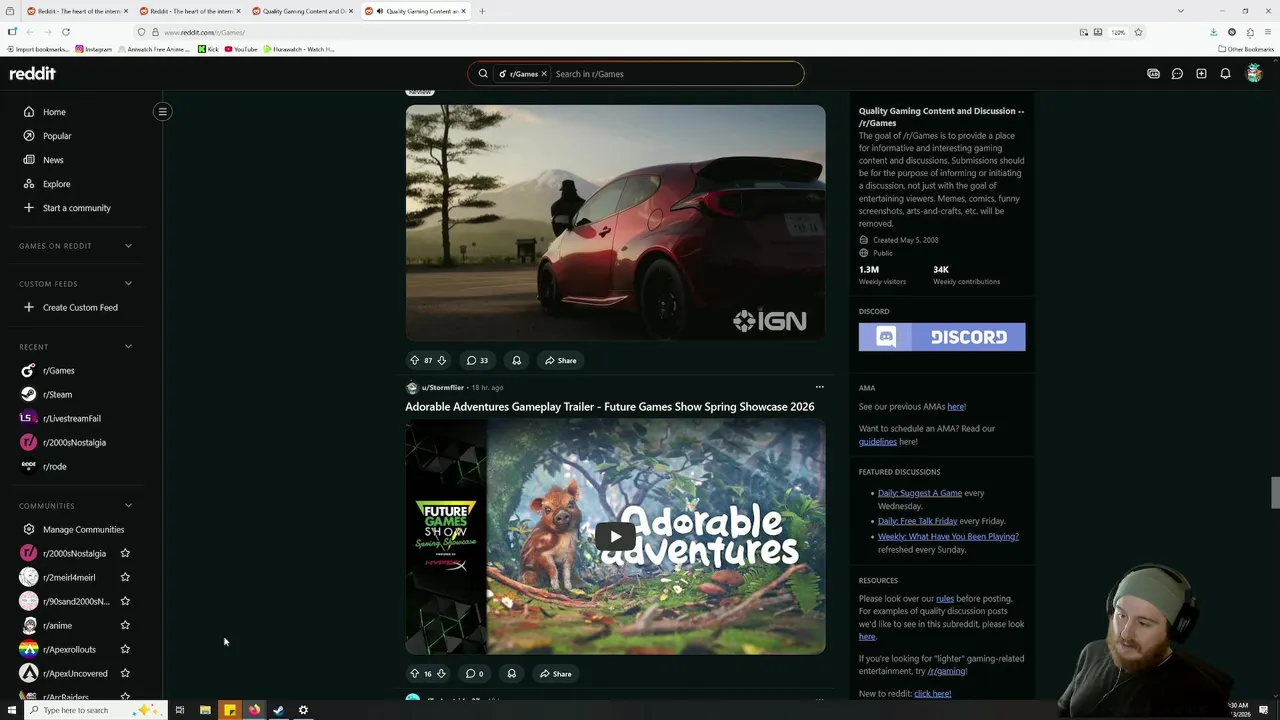Viewport: 1280px width, 720px height.
Task: Open Daily: Free Talk Friday link
Action: [x=918, y=521]
